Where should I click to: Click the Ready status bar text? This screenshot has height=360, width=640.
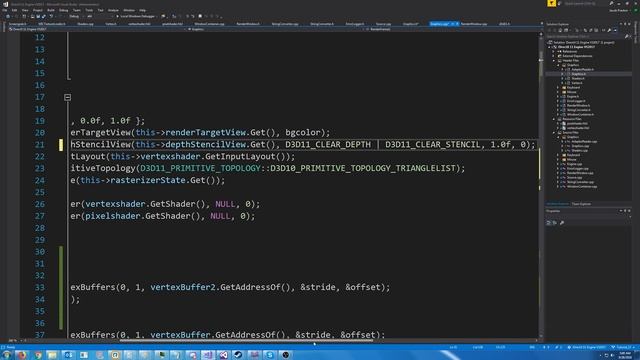(11, 347)
